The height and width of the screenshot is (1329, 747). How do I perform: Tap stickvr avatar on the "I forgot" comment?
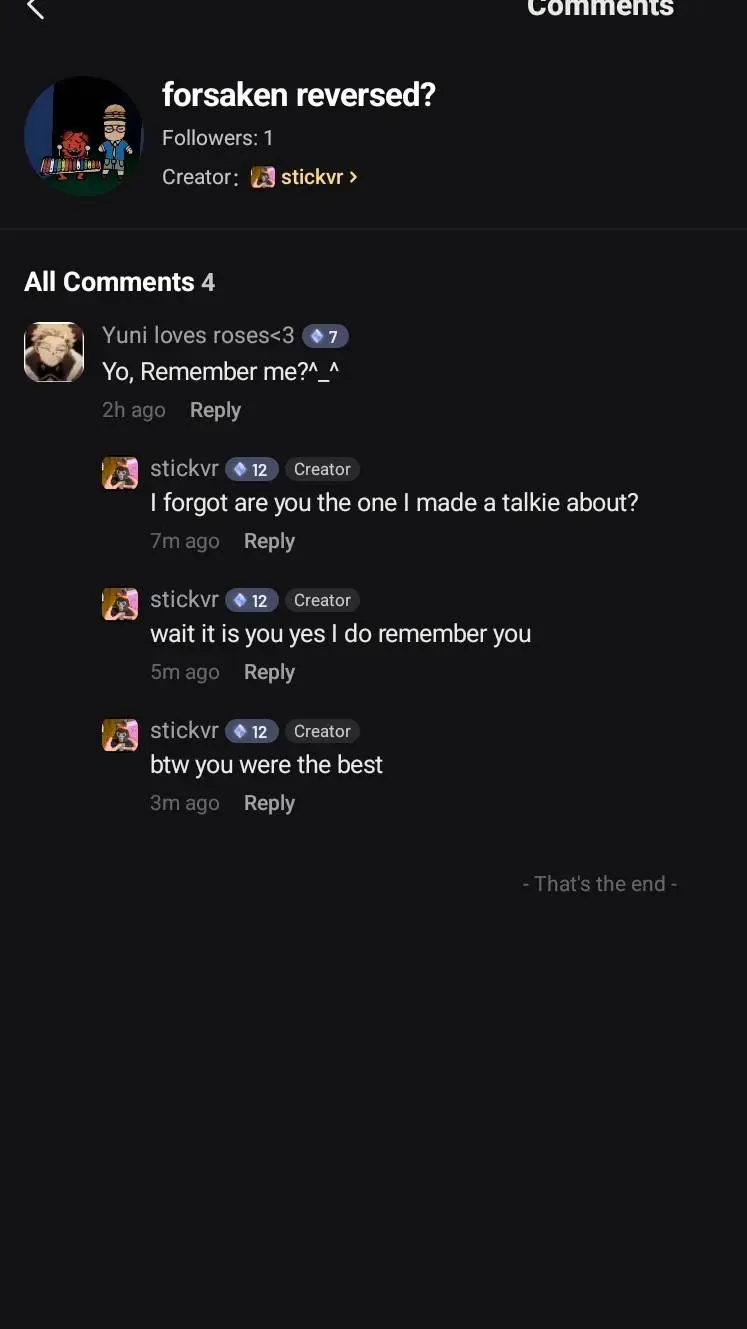(x=120, y=473)
